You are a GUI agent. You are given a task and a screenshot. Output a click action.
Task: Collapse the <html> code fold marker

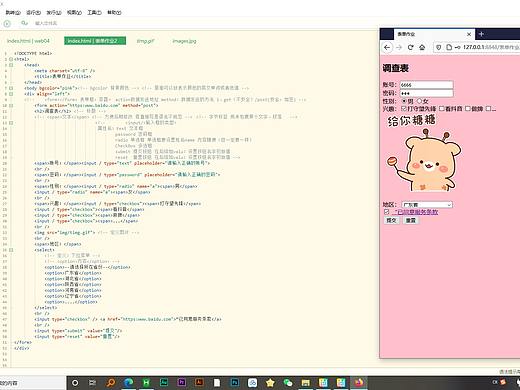11,59
